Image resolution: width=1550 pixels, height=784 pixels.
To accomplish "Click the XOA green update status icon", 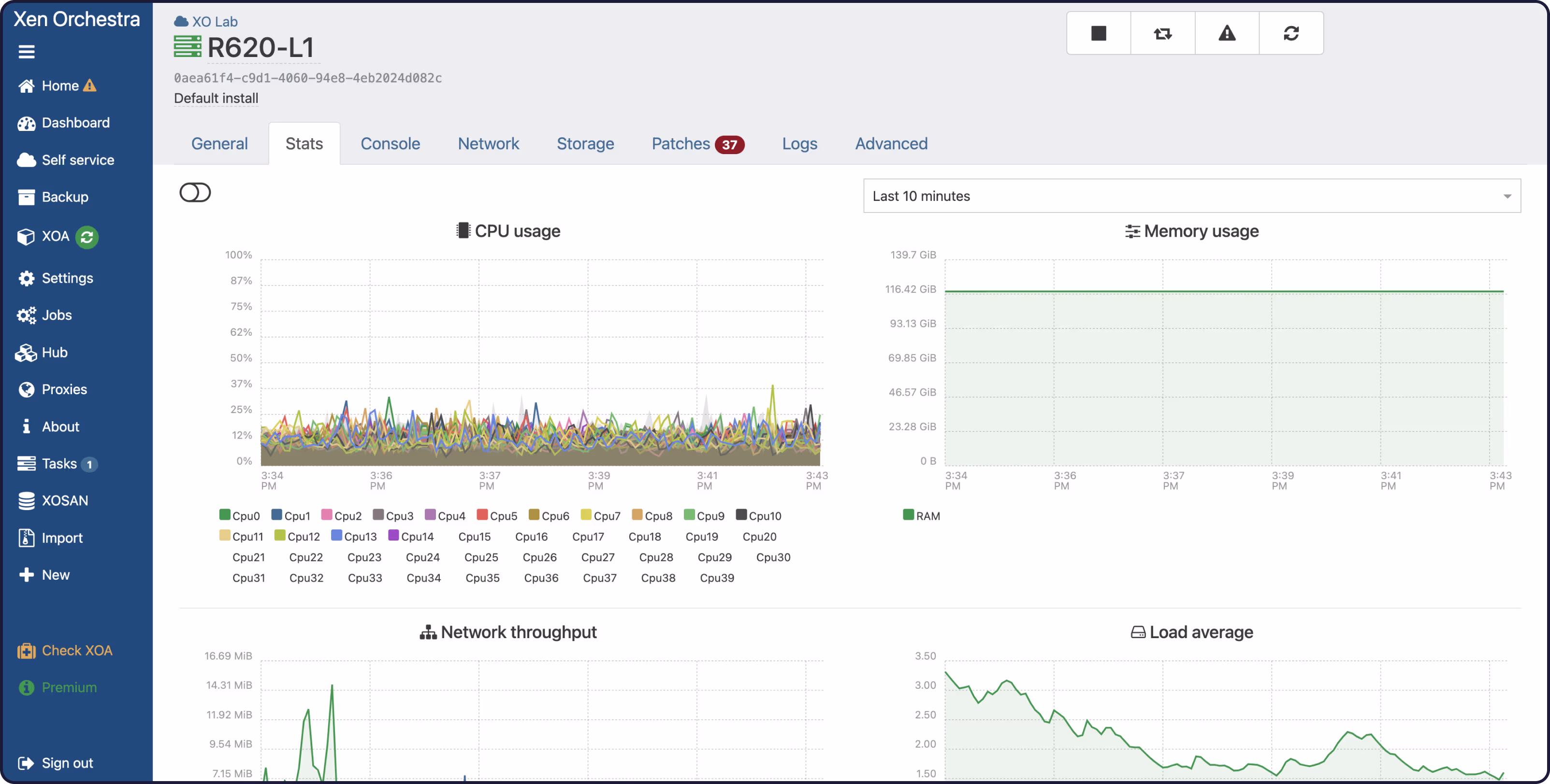I will coord(87,237).
